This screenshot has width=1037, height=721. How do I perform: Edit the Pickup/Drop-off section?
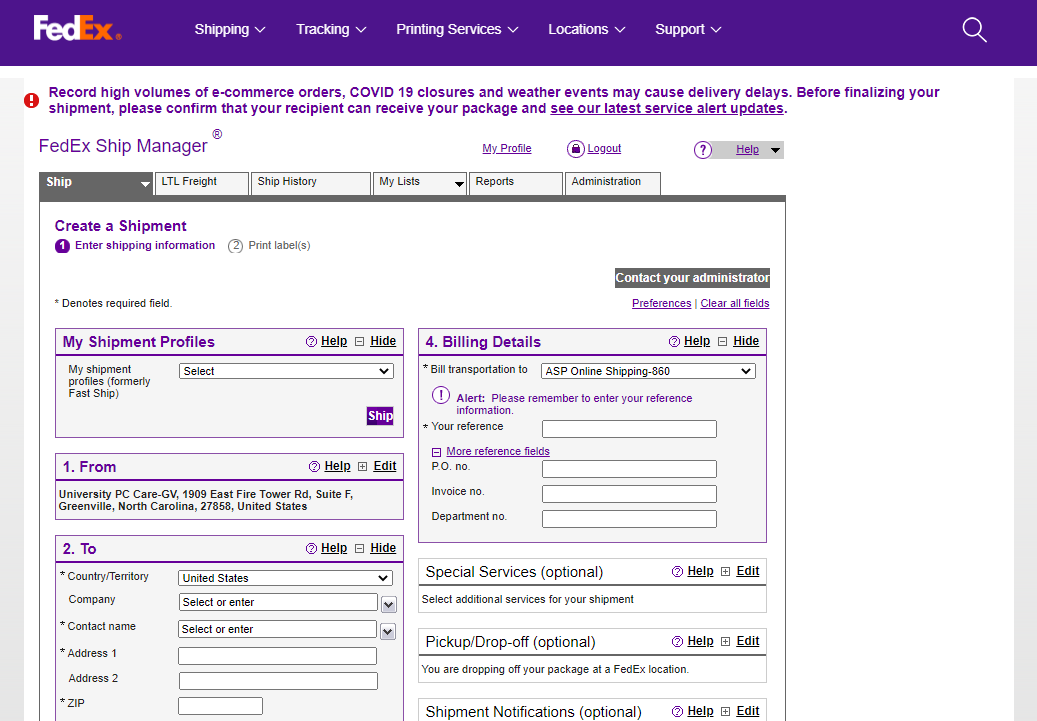[x=747, y=641]
